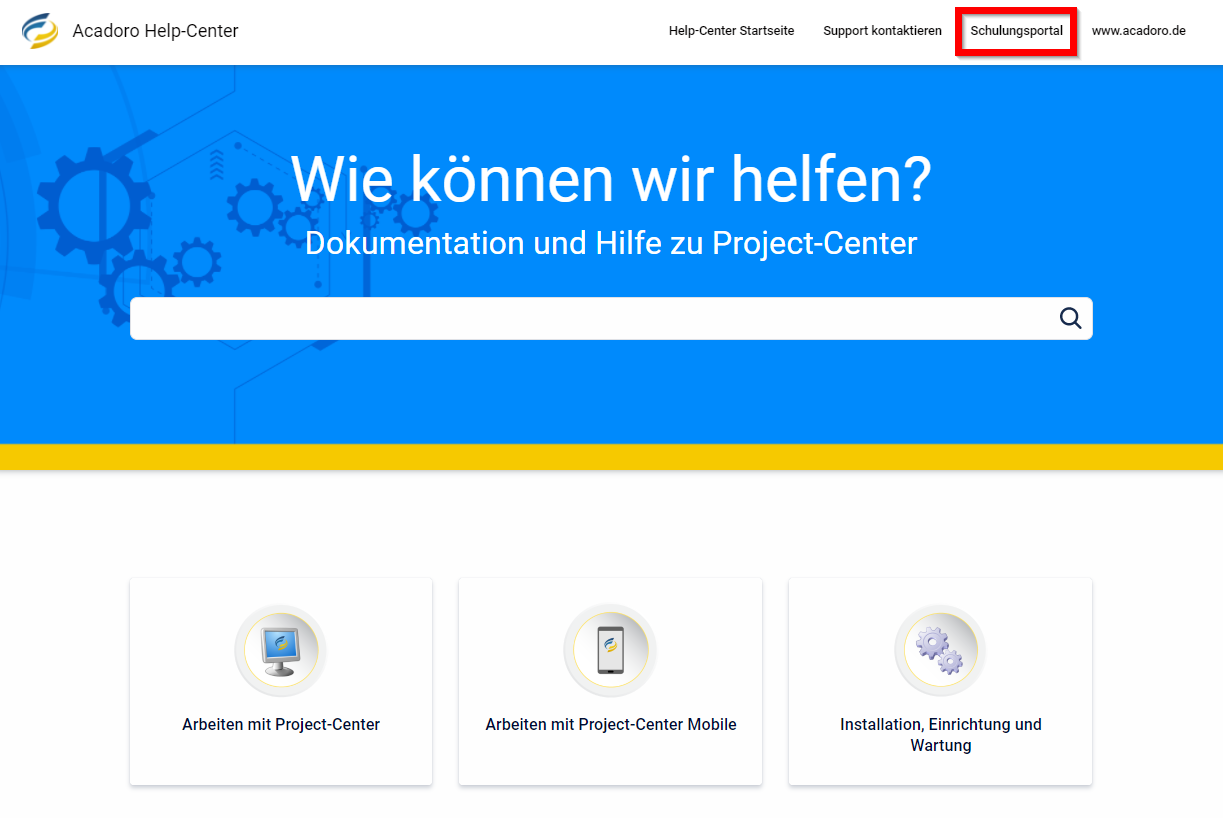Click the 'Wie können wir helfen?' heading
The width and height of the screenshot is (1223, 818).
[611, 179]
